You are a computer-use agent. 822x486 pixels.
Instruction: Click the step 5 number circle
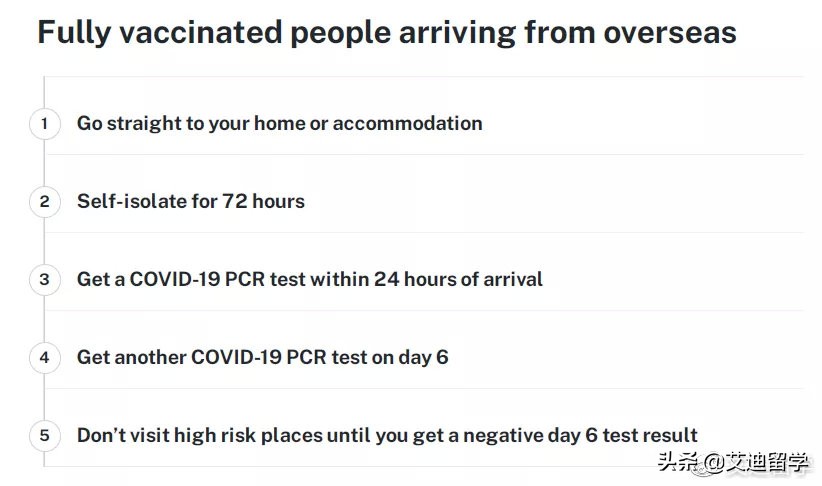pyautogui.click(x=44, y=435)
